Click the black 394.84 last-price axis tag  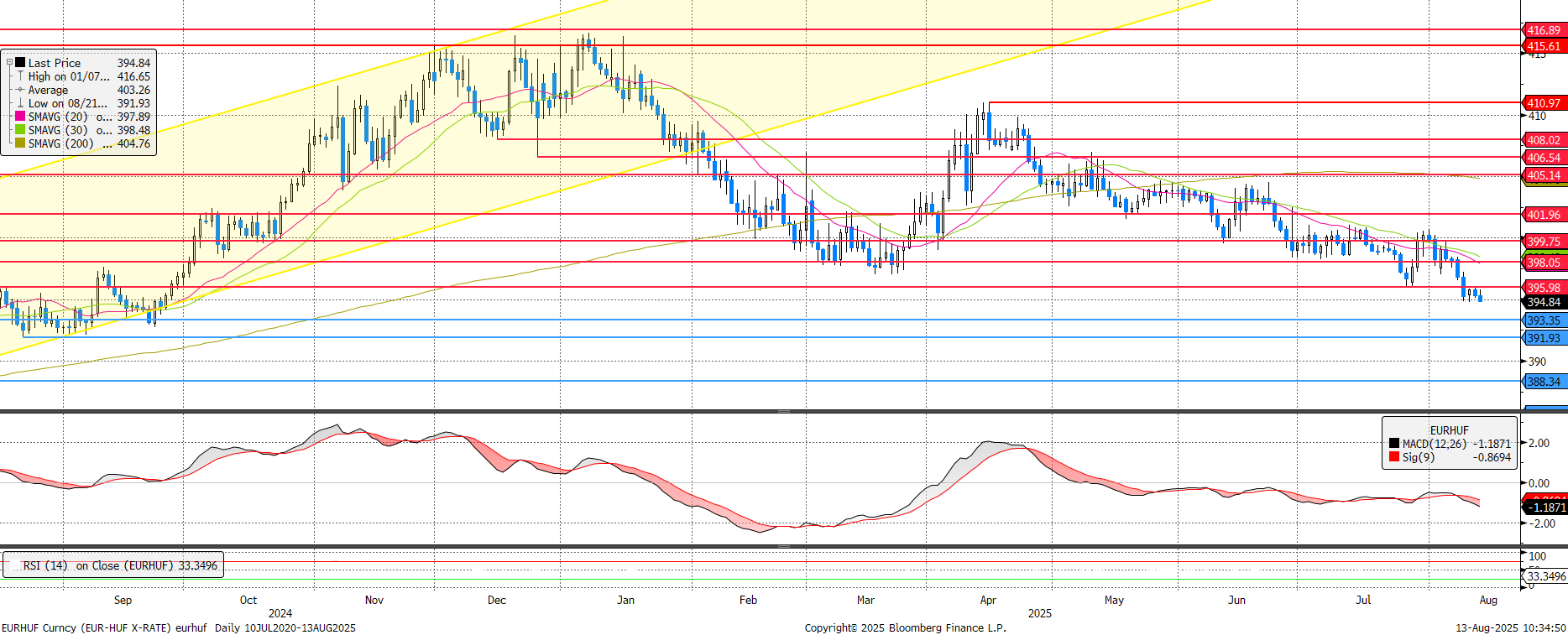click(1544, 302)
